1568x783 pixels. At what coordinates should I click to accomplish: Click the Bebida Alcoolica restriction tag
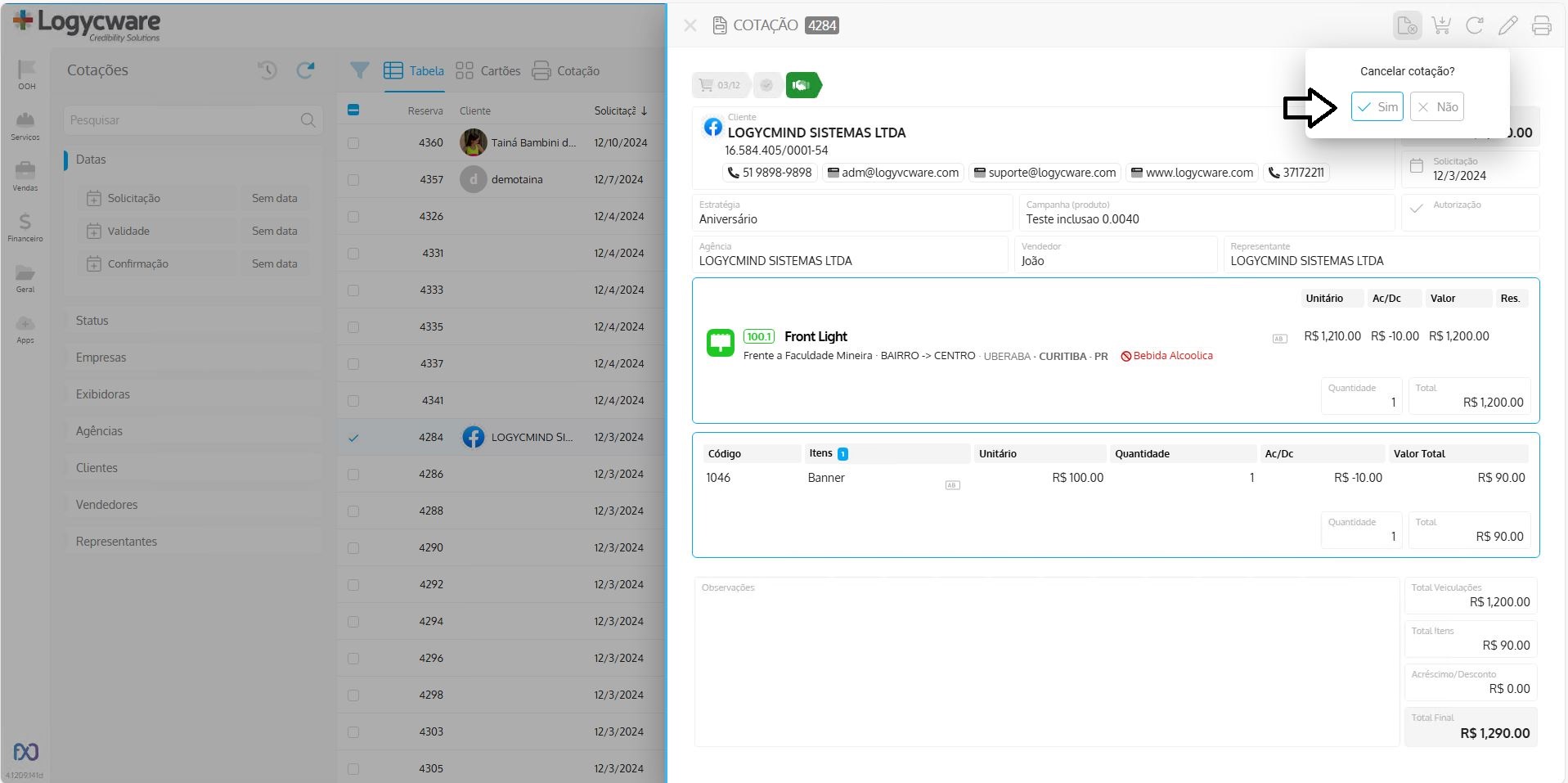(1167, 356)
